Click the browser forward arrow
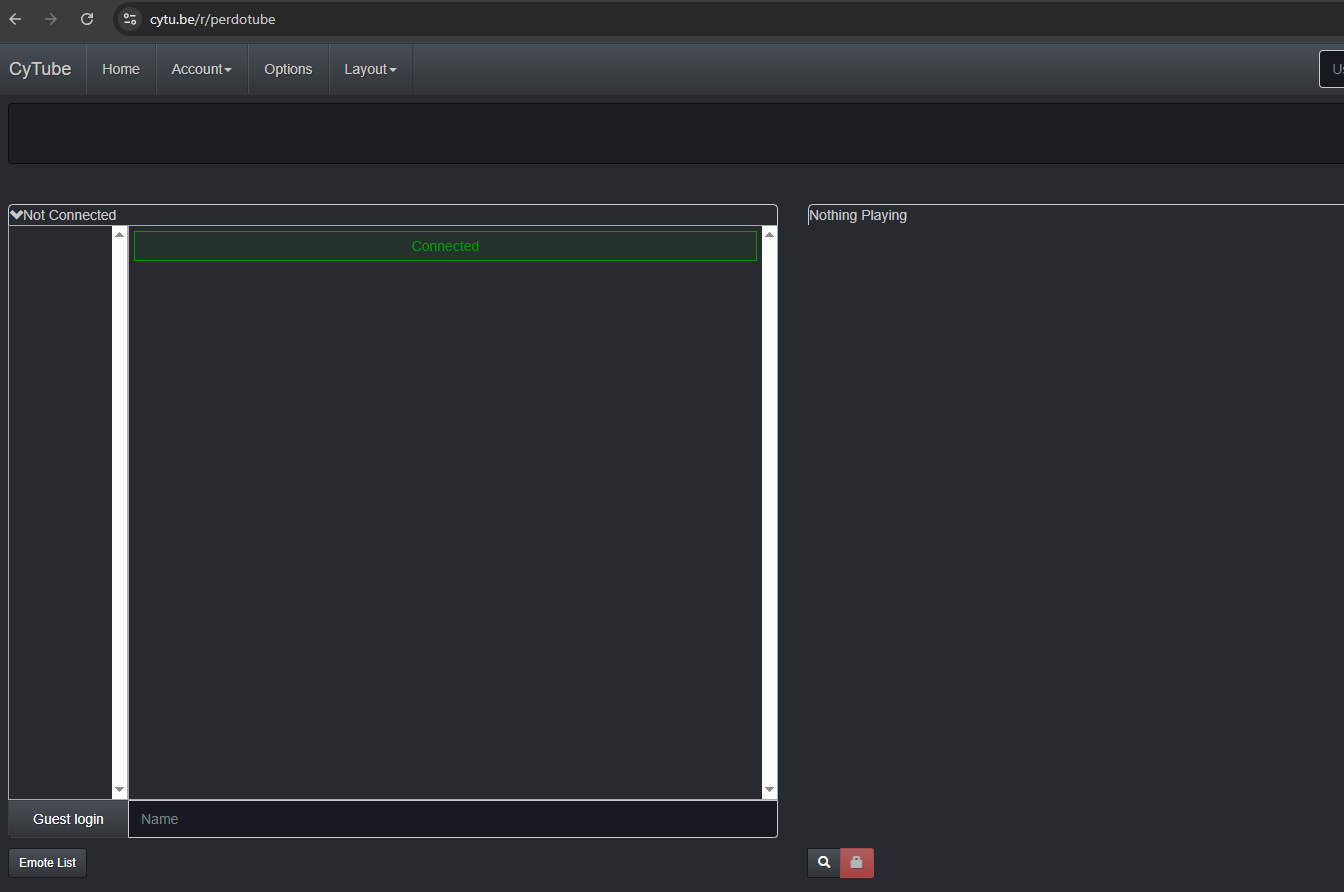The image size is (1344, 892). click(x=51, y=19)
